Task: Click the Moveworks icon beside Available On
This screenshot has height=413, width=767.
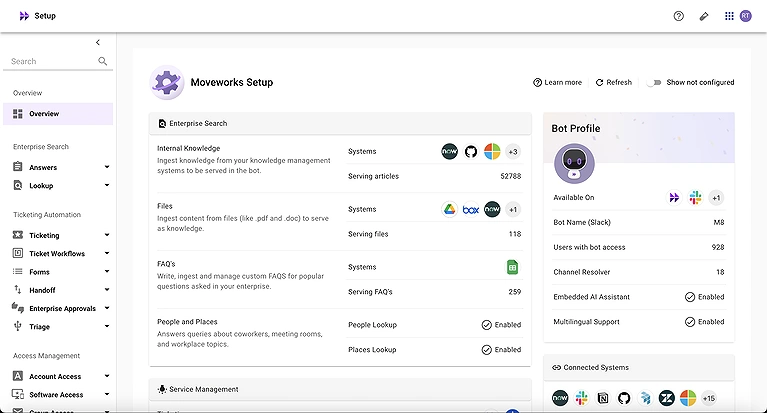Action: 674,198
